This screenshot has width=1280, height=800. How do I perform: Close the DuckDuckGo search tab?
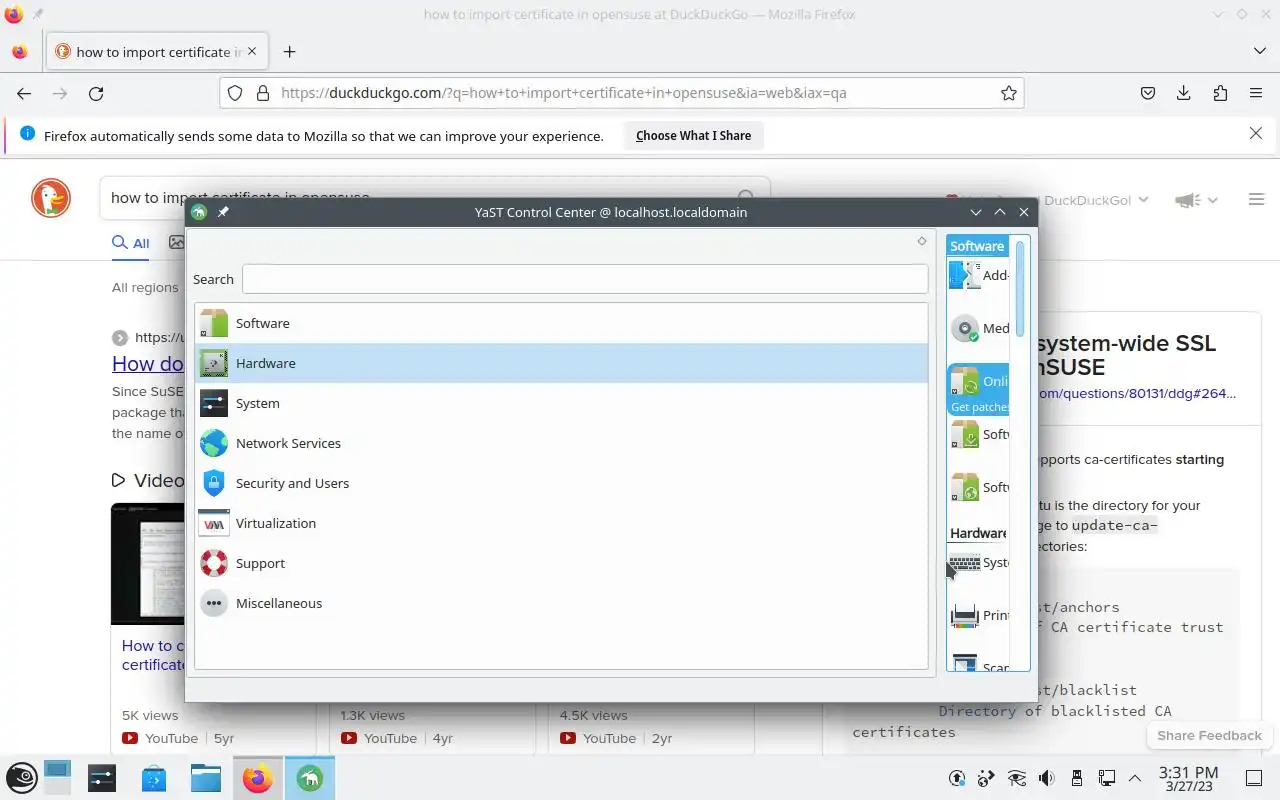(252, 51)
